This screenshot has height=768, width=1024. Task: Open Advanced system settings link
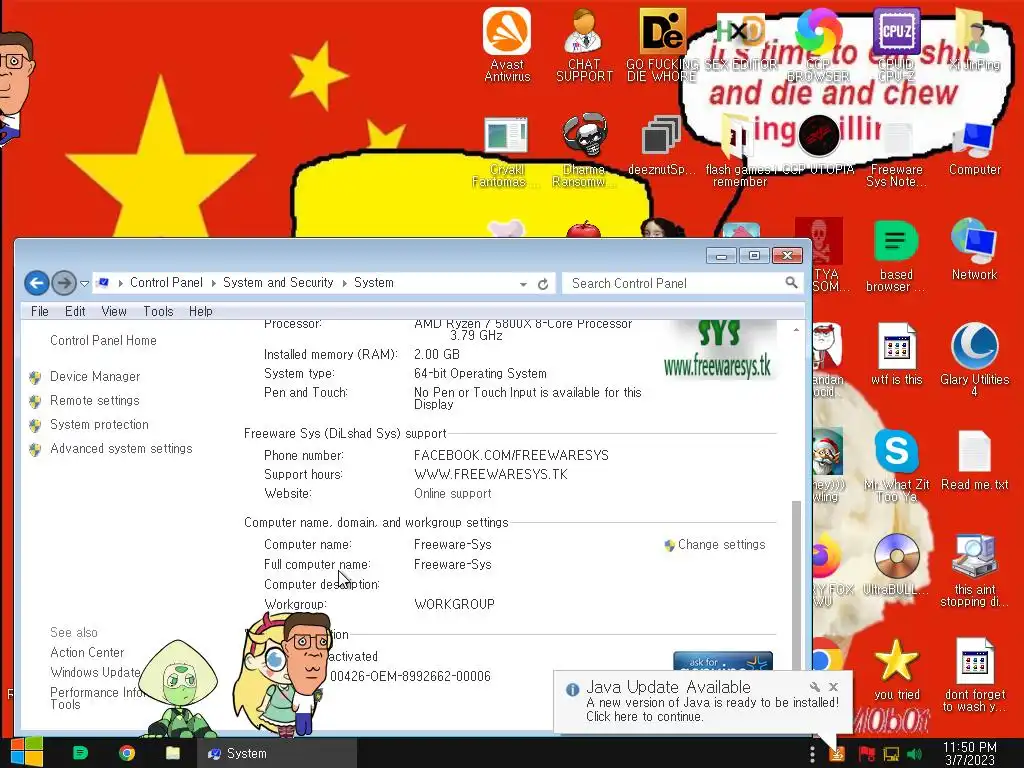pos(121,449)
